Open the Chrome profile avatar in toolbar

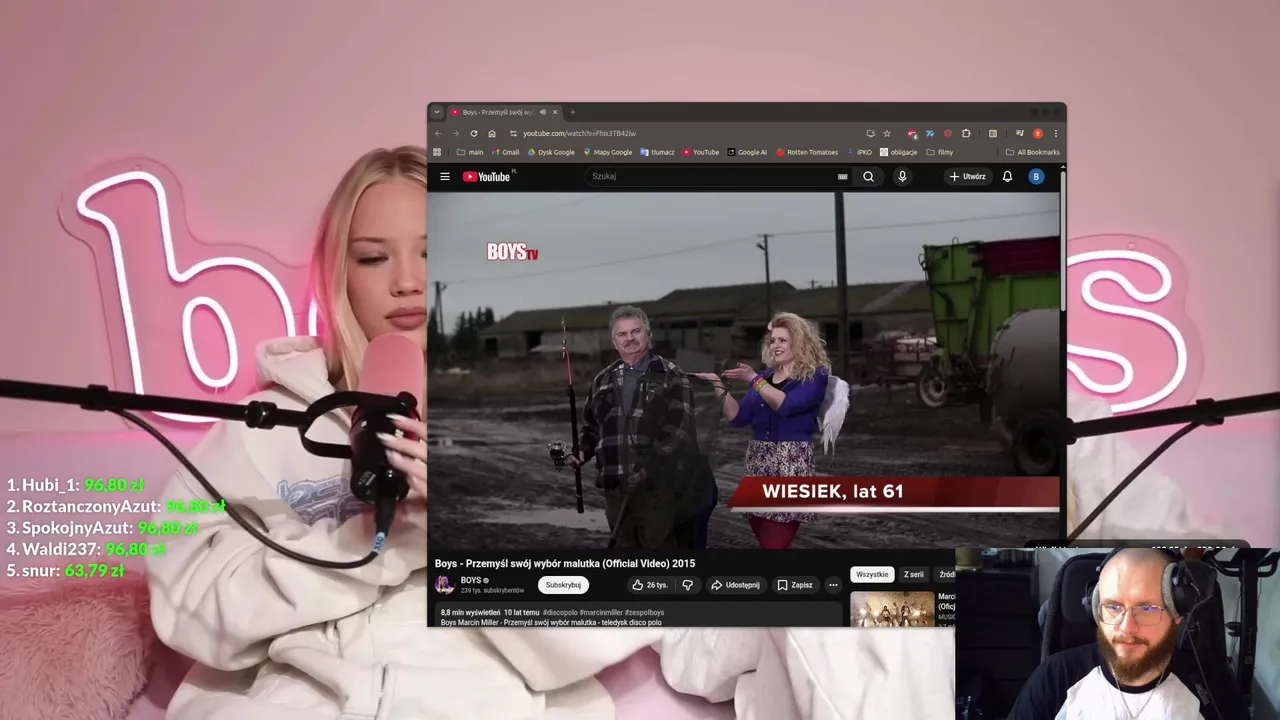[1038, 133]
